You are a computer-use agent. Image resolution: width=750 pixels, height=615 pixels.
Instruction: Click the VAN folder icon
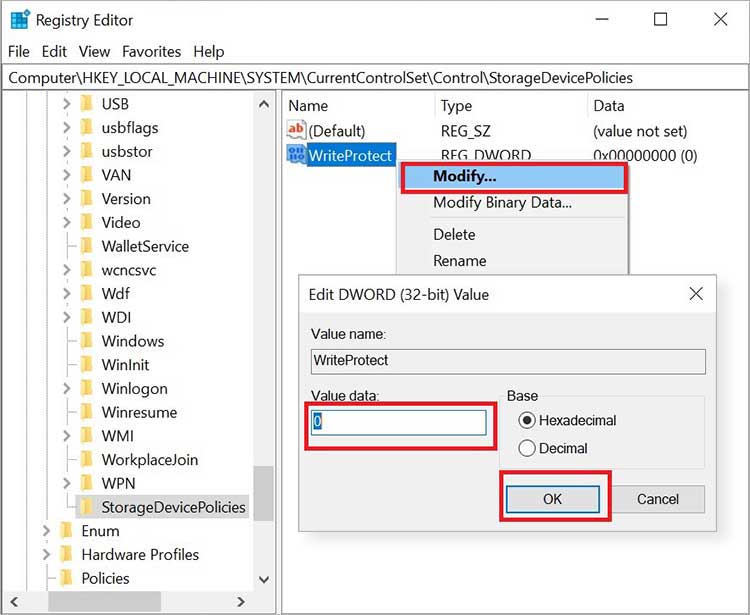87,175
